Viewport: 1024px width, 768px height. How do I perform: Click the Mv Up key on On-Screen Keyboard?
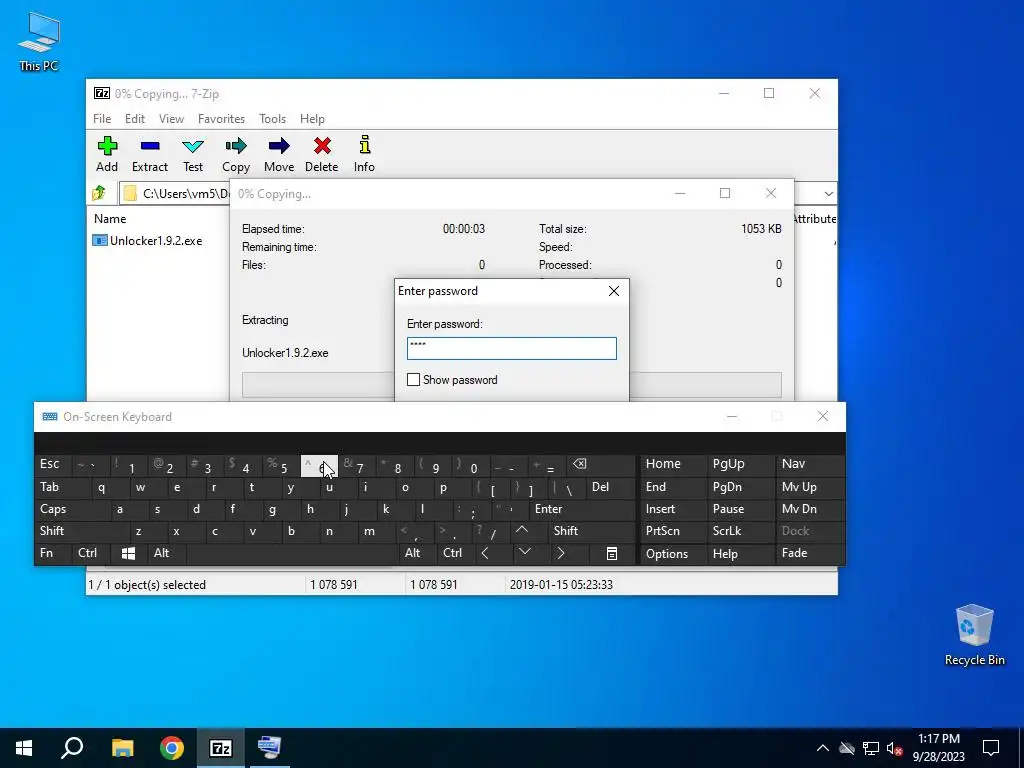pos(810,487)
